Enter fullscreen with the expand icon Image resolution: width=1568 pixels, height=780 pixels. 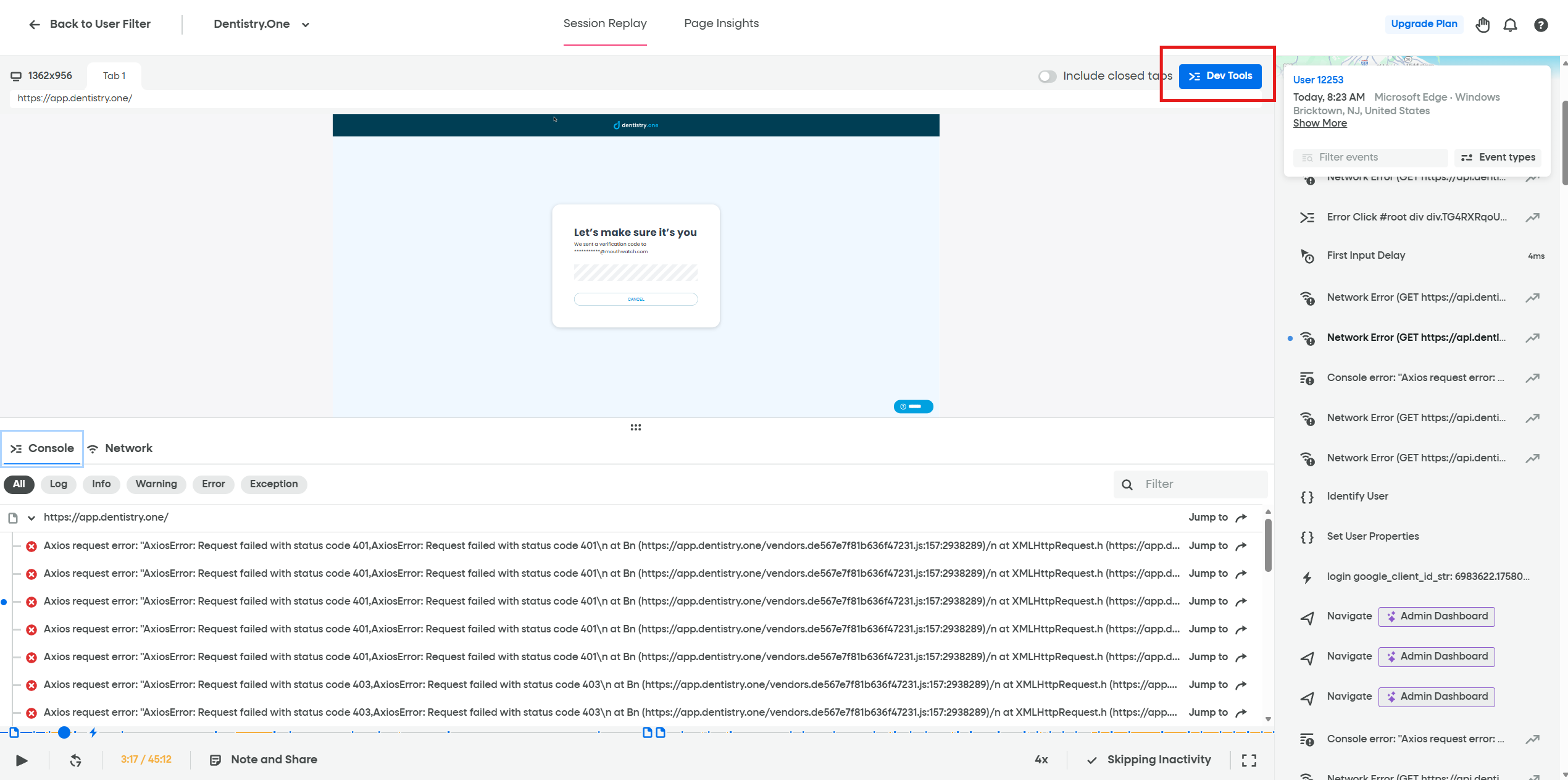(x=1248, y=760)
